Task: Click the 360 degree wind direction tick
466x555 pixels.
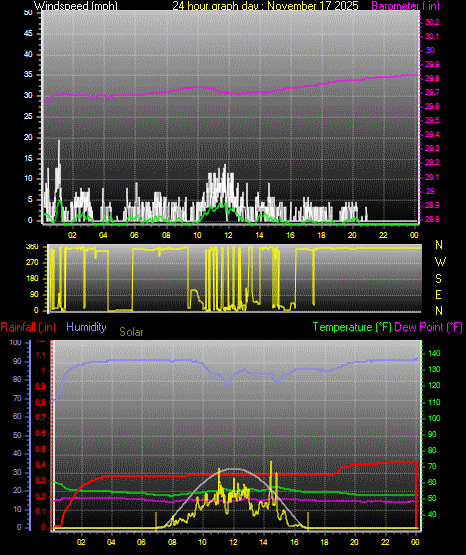Action: pyautogui.click(x=32, y=247)
